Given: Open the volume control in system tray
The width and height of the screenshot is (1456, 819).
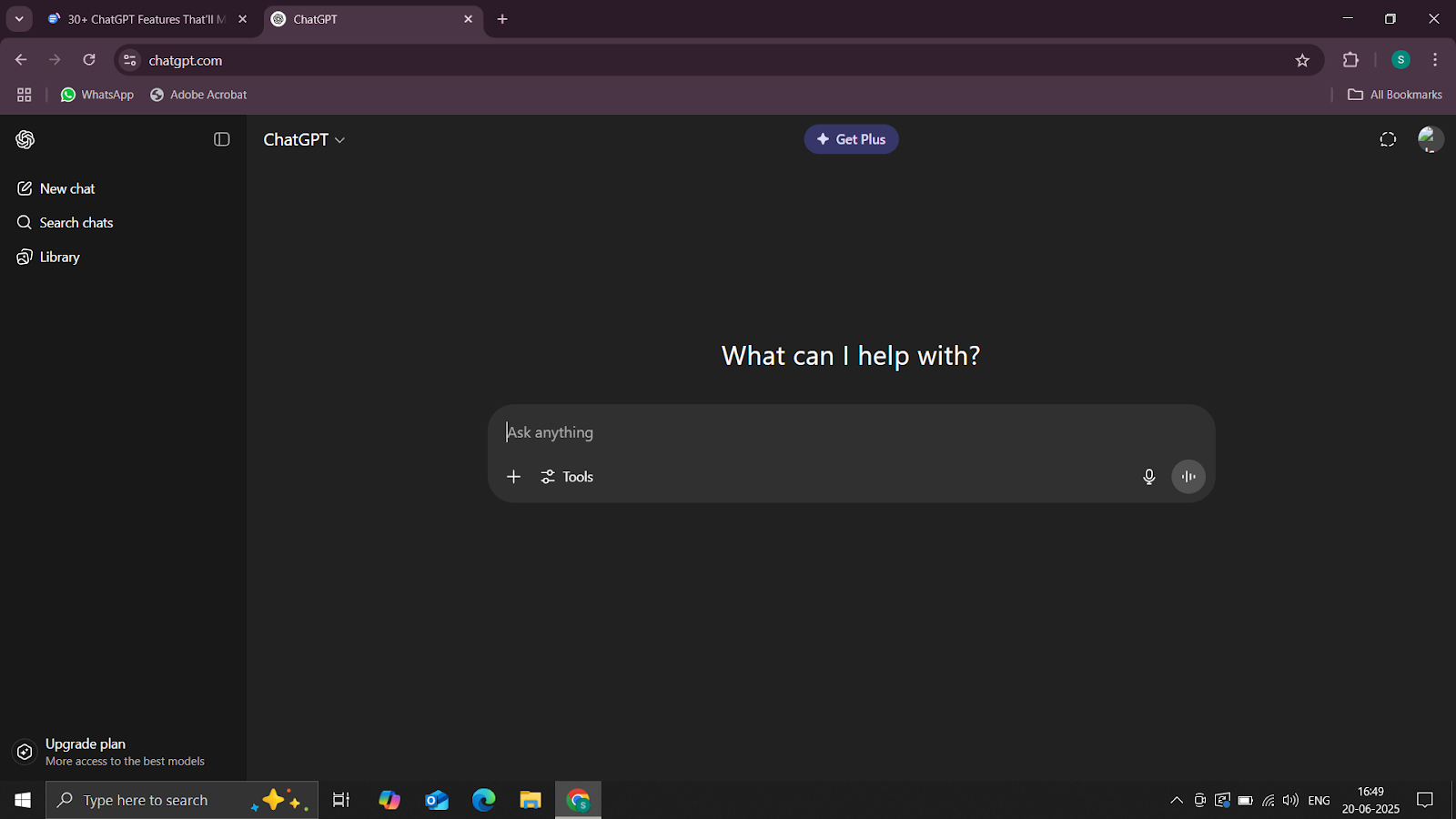Looking at the screenshot, I should (1290, 800).
